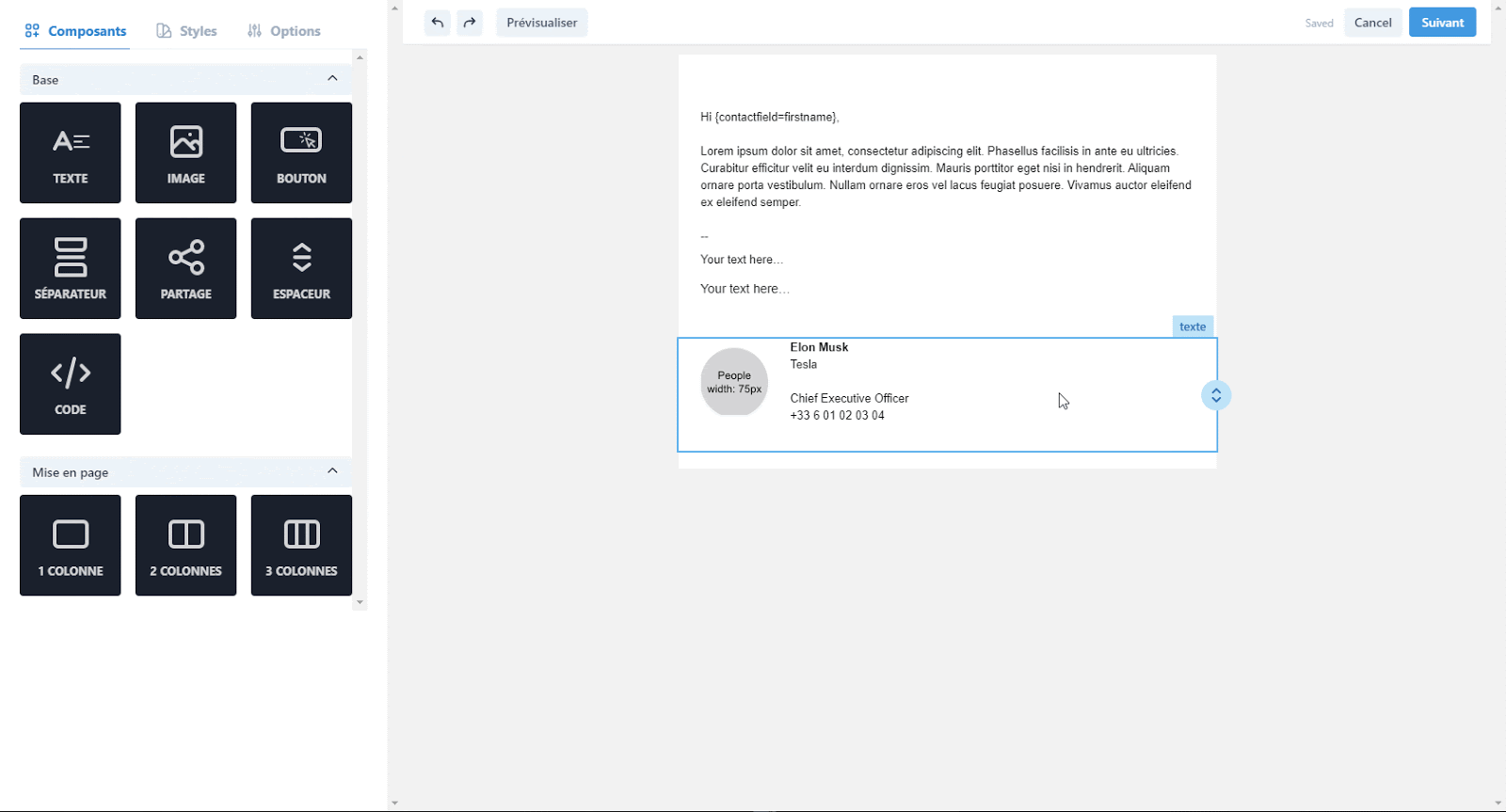Click the redo arrow
This screenshot has width=1506, height=812.
pos(470,23)
